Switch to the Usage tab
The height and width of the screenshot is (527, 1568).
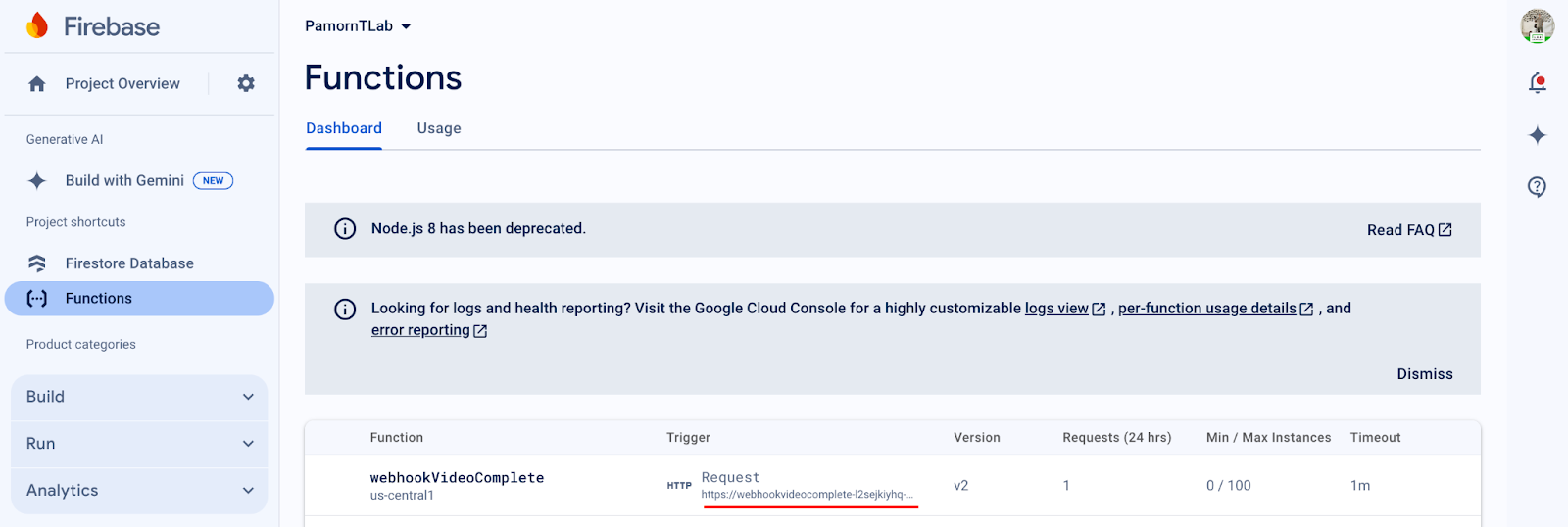(x=439, y=128)
